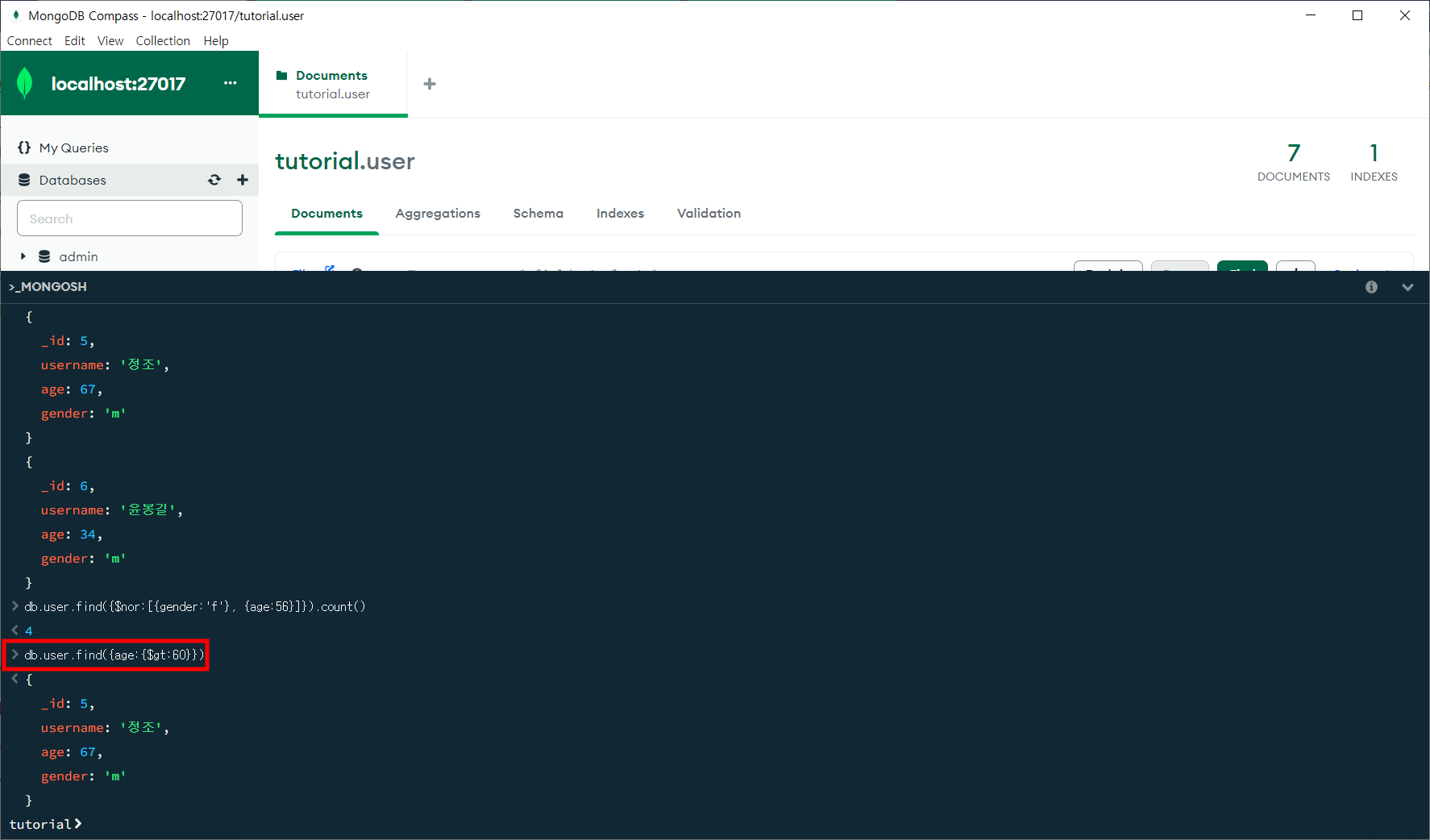Click the result value 4 in shell
The image size is (1430, 840).
(29, 630)
